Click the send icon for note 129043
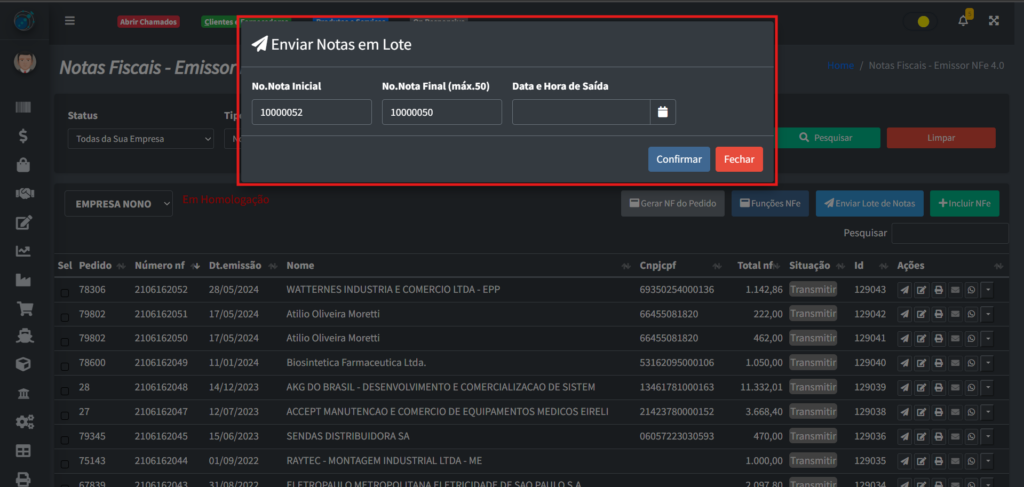This screenshot has width=1024, height=487. [x=905, y=290]
